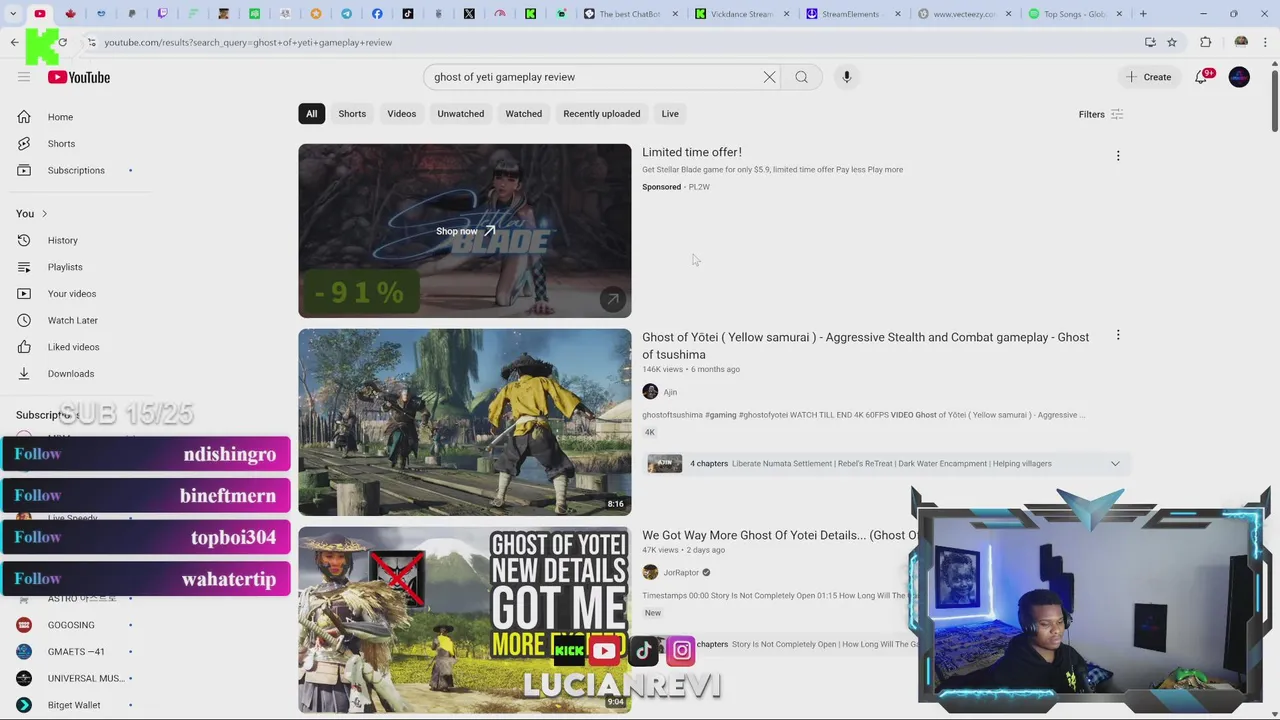Open the ad's external link arrow icon

click(612, 299)
